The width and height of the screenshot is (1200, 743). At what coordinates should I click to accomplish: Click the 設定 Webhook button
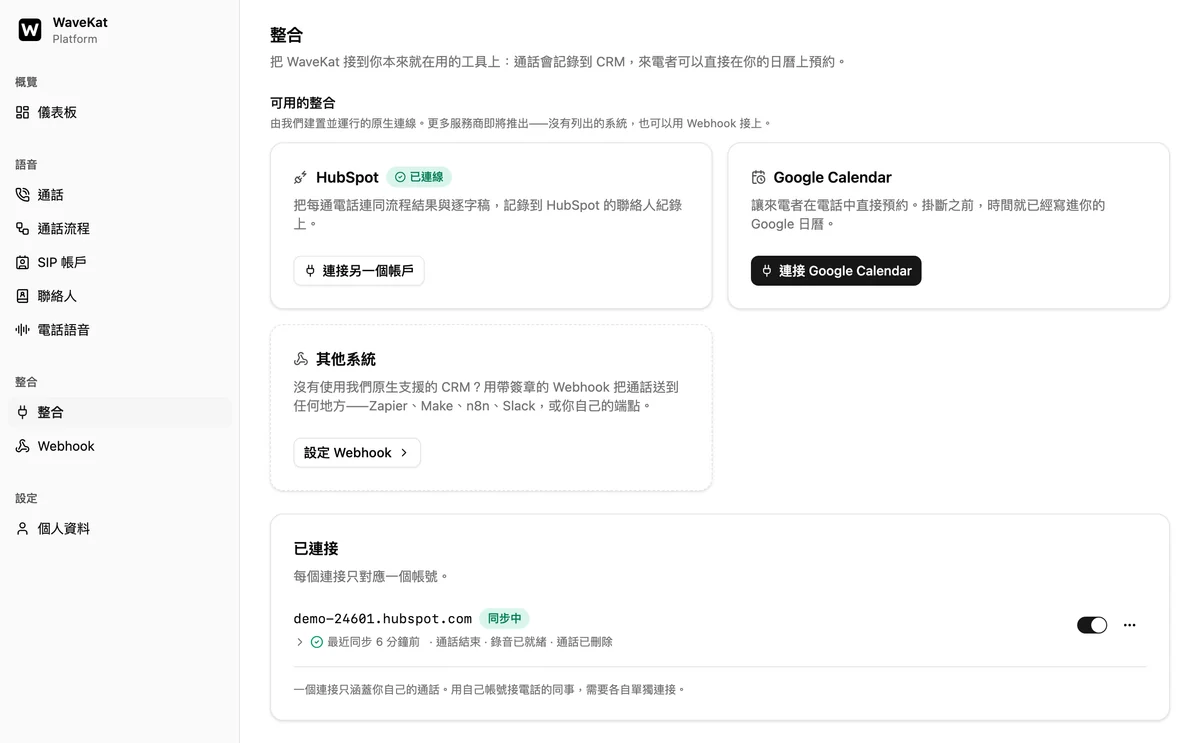357,453
